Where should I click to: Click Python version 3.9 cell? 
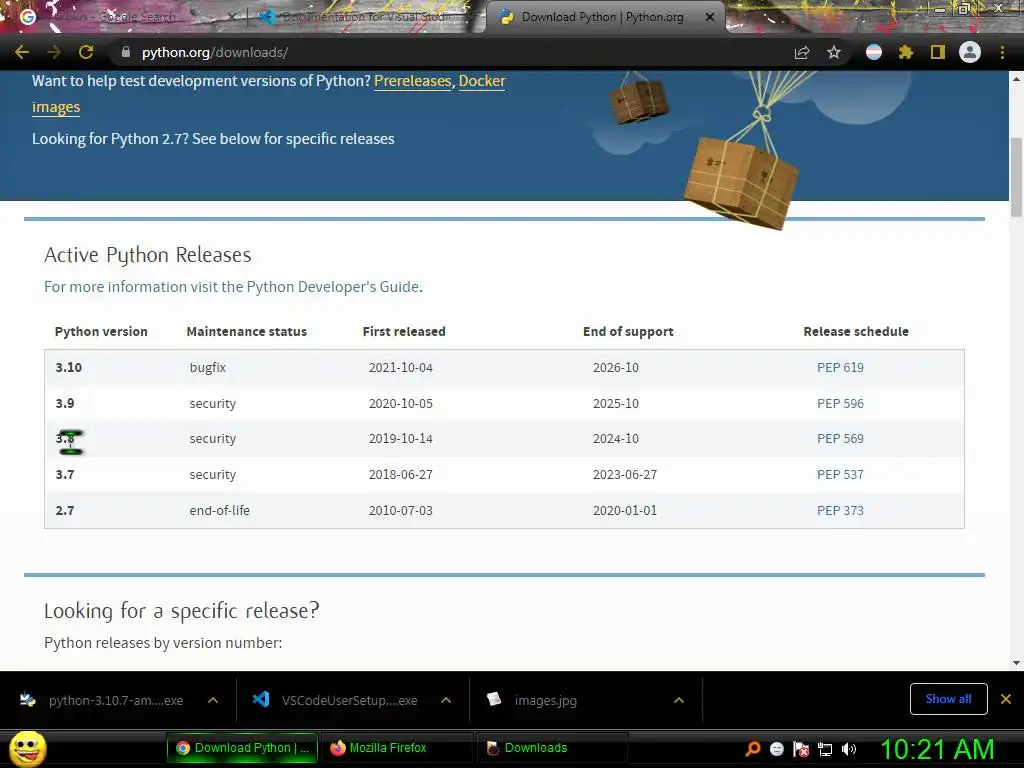click(x=65, y=404)
